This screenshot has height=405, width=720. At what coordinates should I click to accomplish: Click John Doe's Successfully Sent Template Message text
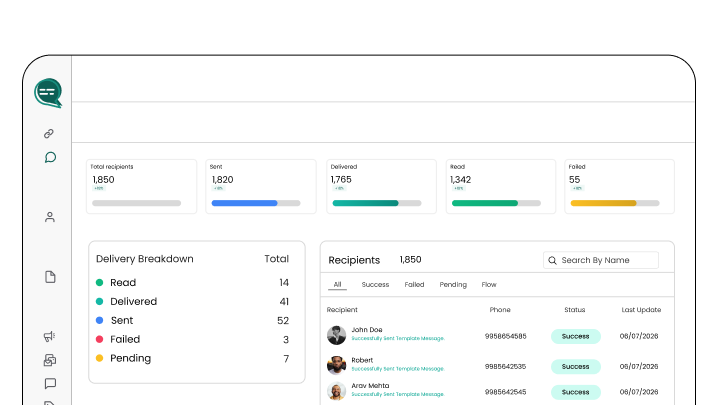coord(398,338)
